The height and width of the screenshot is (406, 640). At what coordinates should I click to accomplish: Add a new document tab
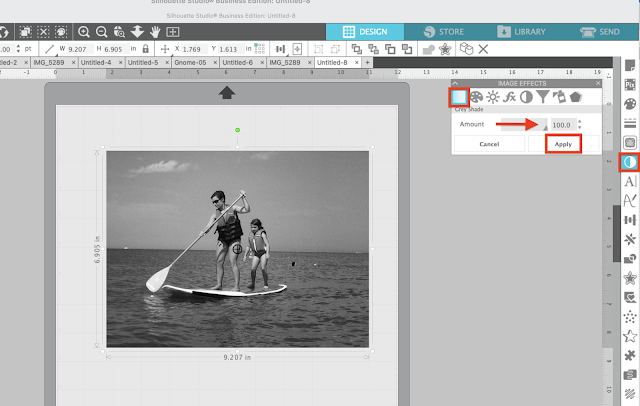click(367, 62)
